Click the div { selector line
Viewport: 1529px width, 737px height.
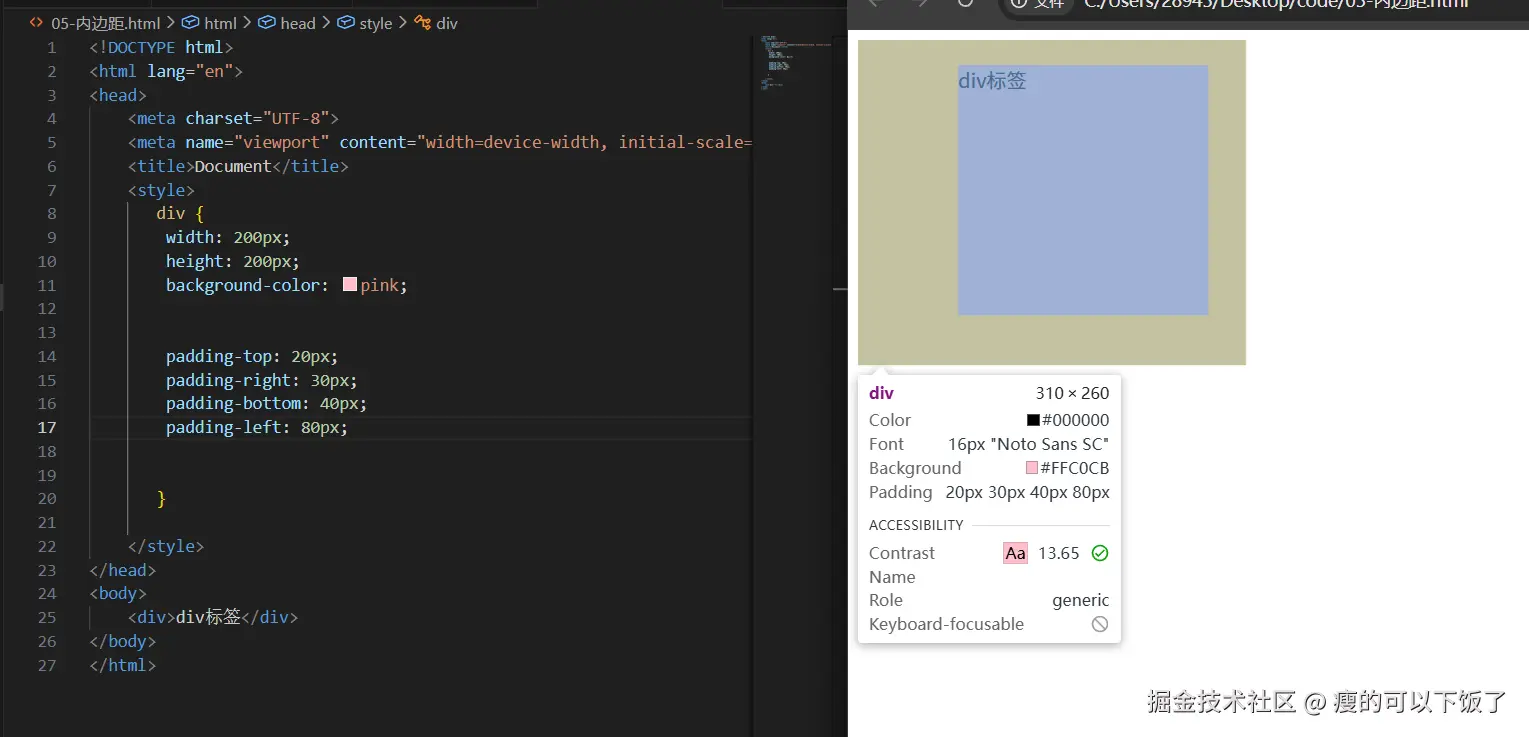coord(180,213)
